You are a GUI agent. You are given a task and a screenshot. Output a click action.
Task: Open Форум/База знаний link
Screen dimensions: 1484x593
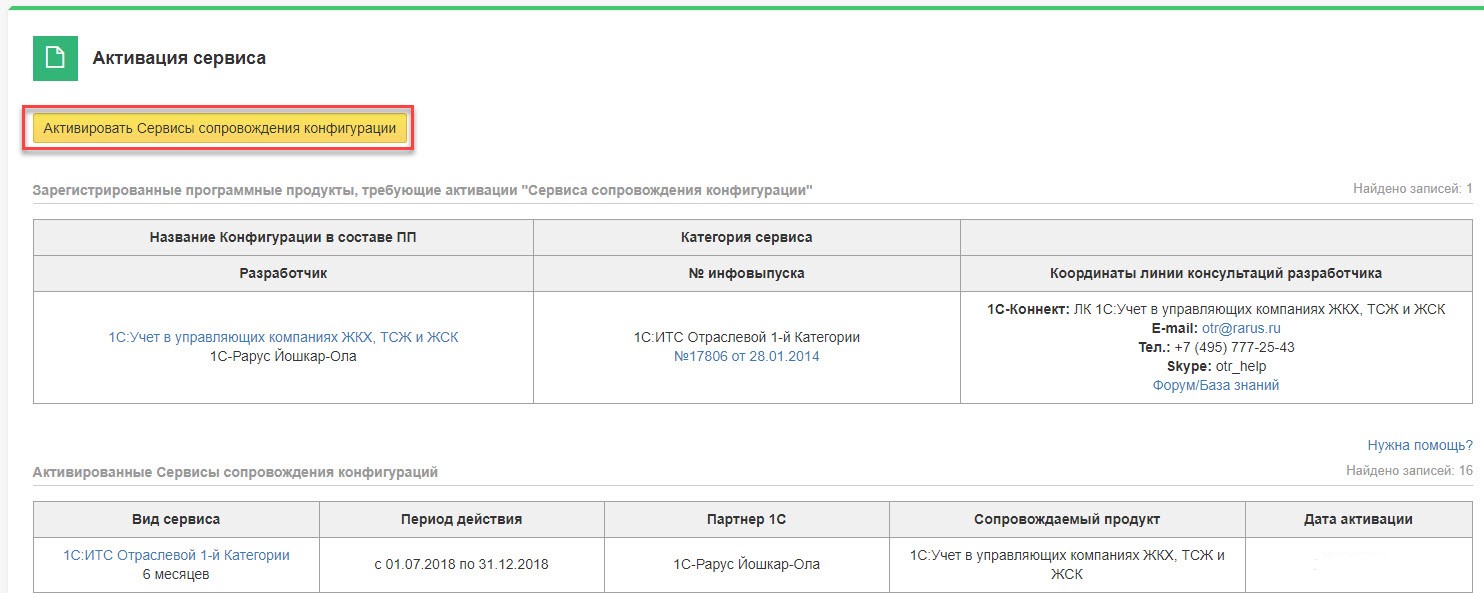(x=1216, y=385)
